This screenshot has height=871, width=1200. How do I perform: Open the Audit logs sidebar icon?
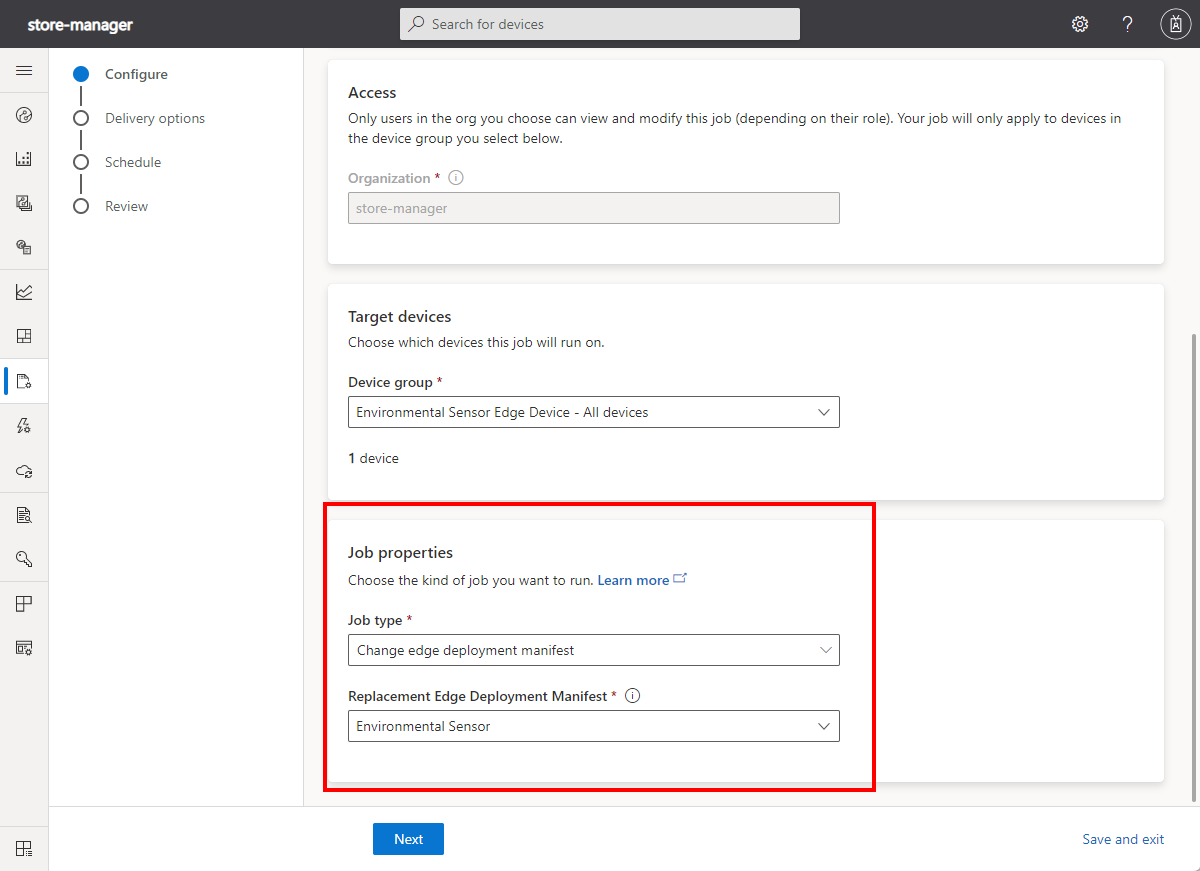pyautogui.click(x=24, y=514)
